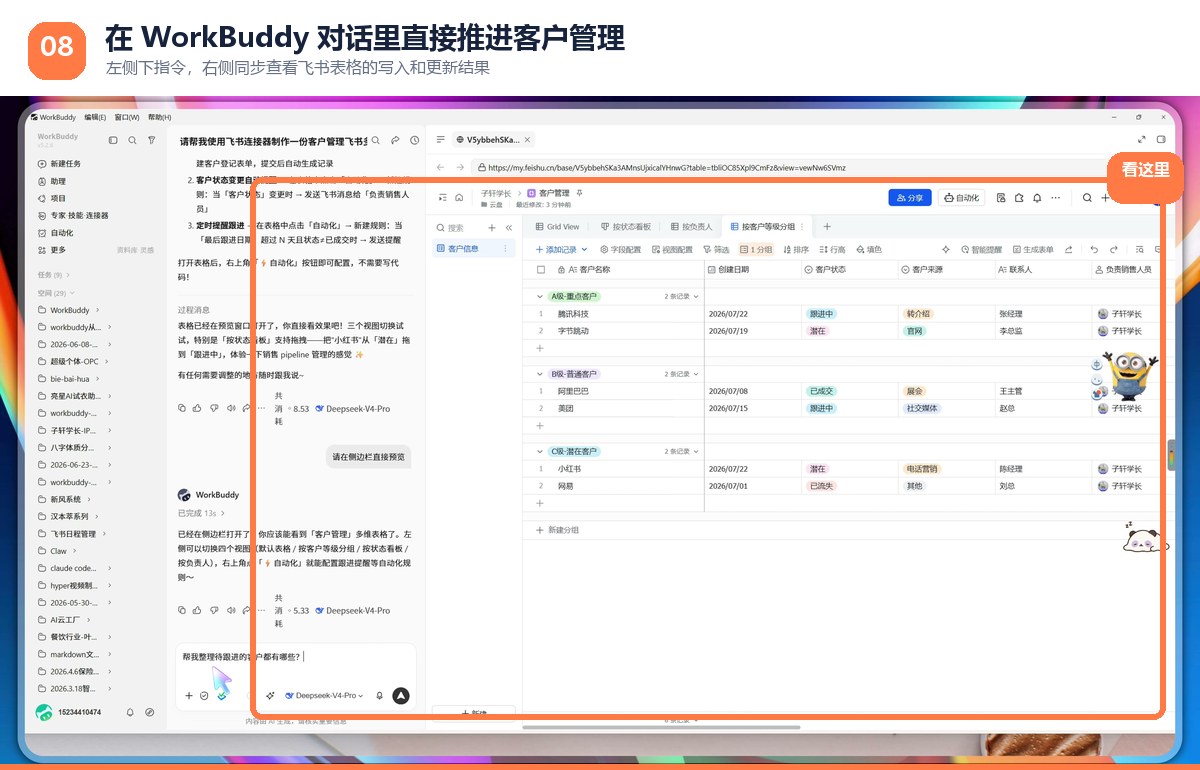Copy the reply that used 8.53
1200x770 pixels.
181,408
